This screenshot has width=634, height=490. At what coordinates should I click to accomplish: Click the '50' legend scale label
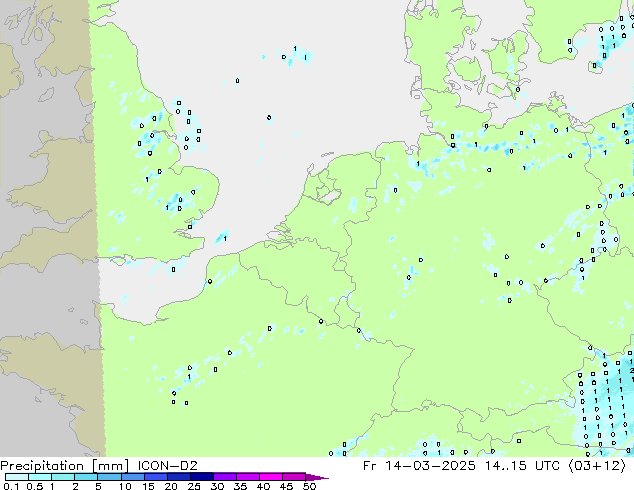click(309, 486)
